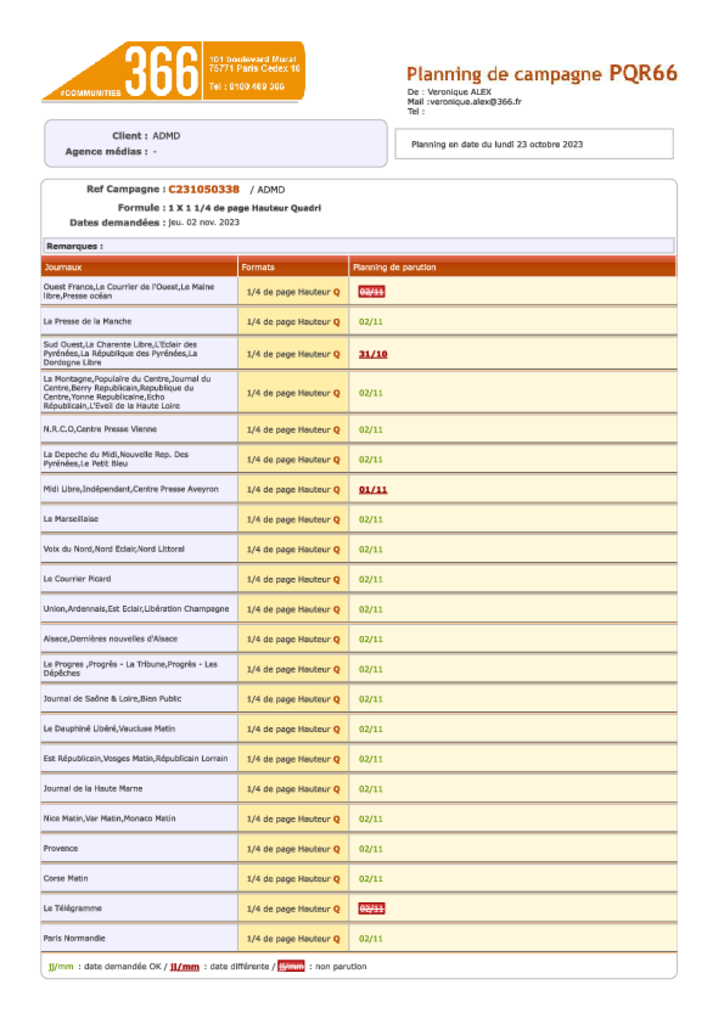Click the "Le Télégramme" row name
This screenshot has width=724, height=1024.
click(72, 908)
